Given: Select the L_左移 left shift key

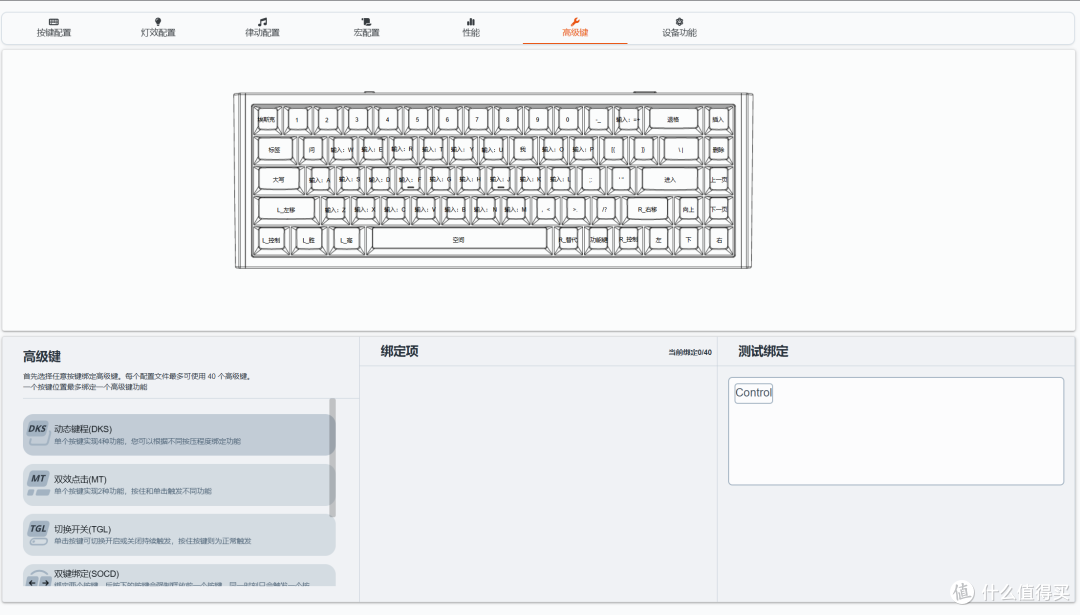Looking at the screenshot, I should [286, 209].
